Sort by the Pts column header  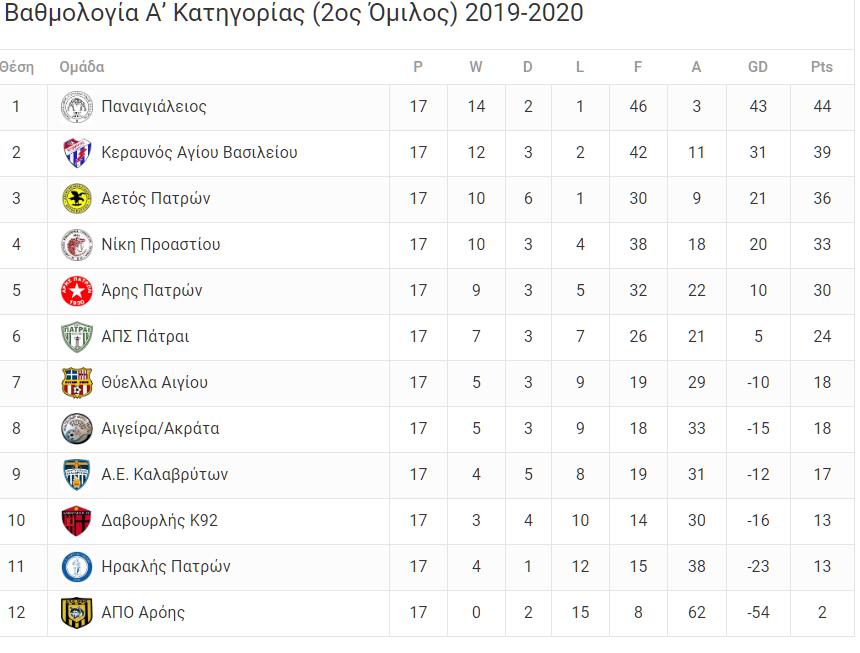(821, 67)
